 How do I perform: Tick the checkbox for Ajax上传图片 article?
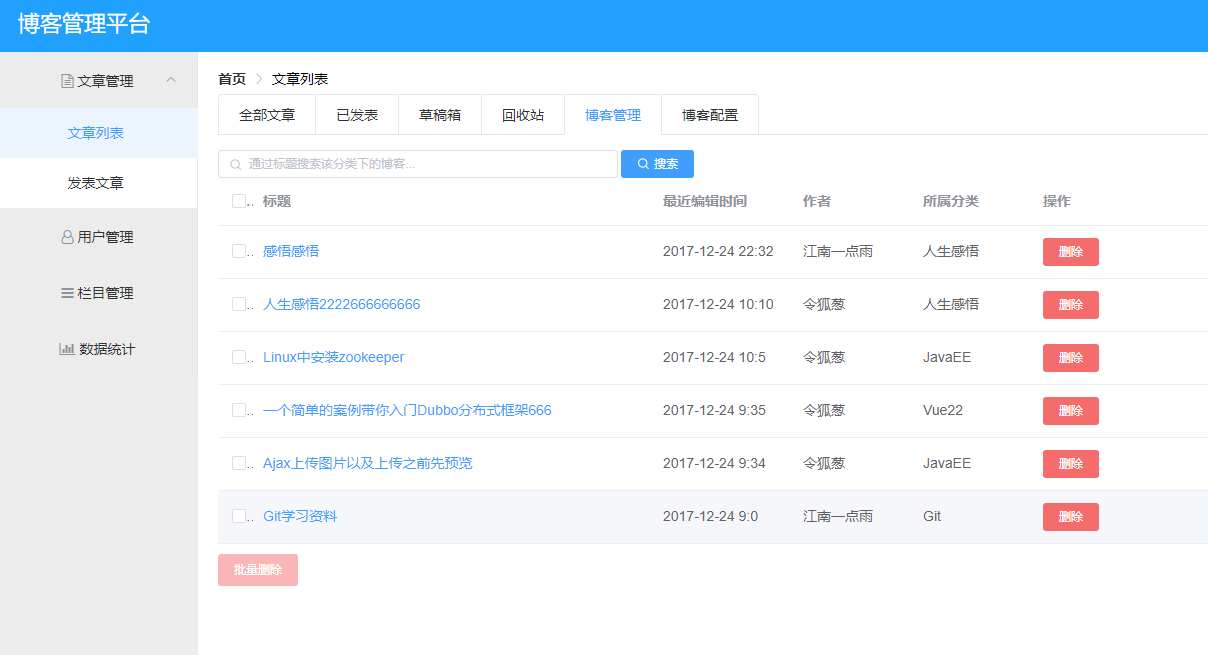(x=239, y=463)
